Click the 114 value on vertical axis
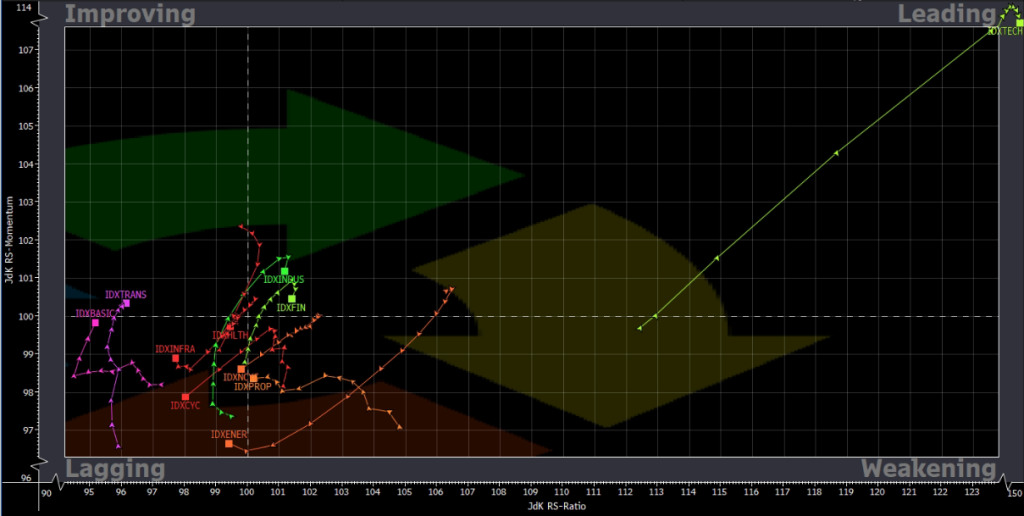 pos(24,7)
